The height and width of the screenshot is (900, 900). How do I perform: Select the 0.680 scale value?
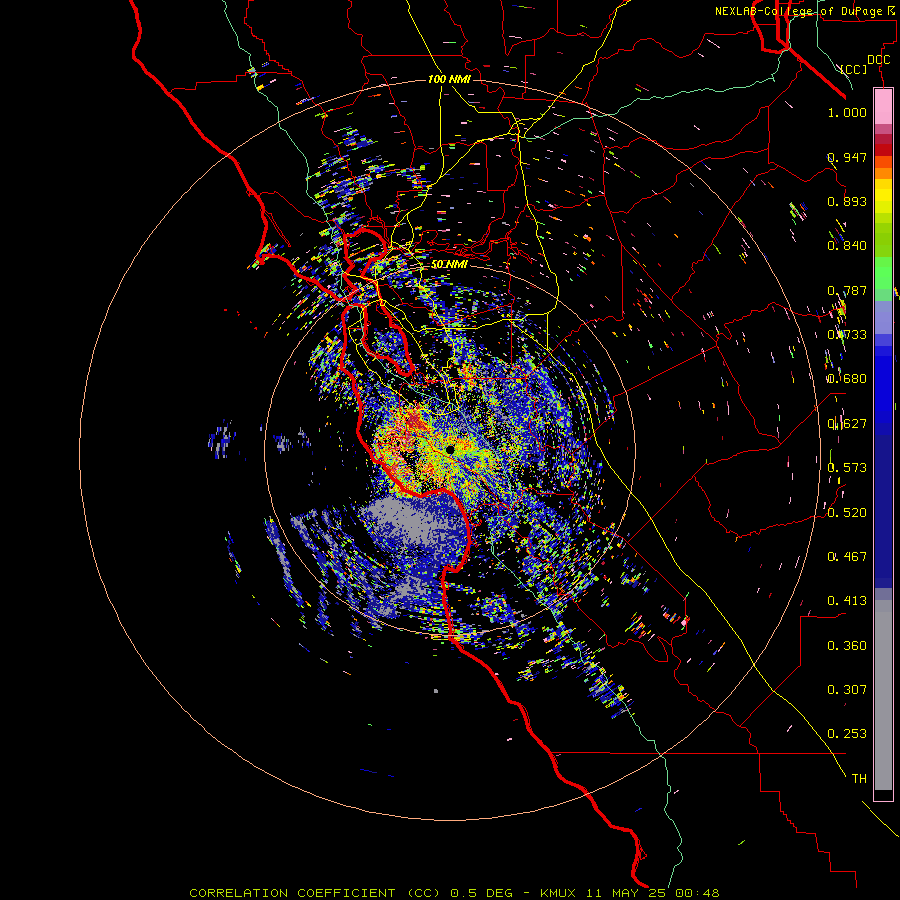(847, 379)
